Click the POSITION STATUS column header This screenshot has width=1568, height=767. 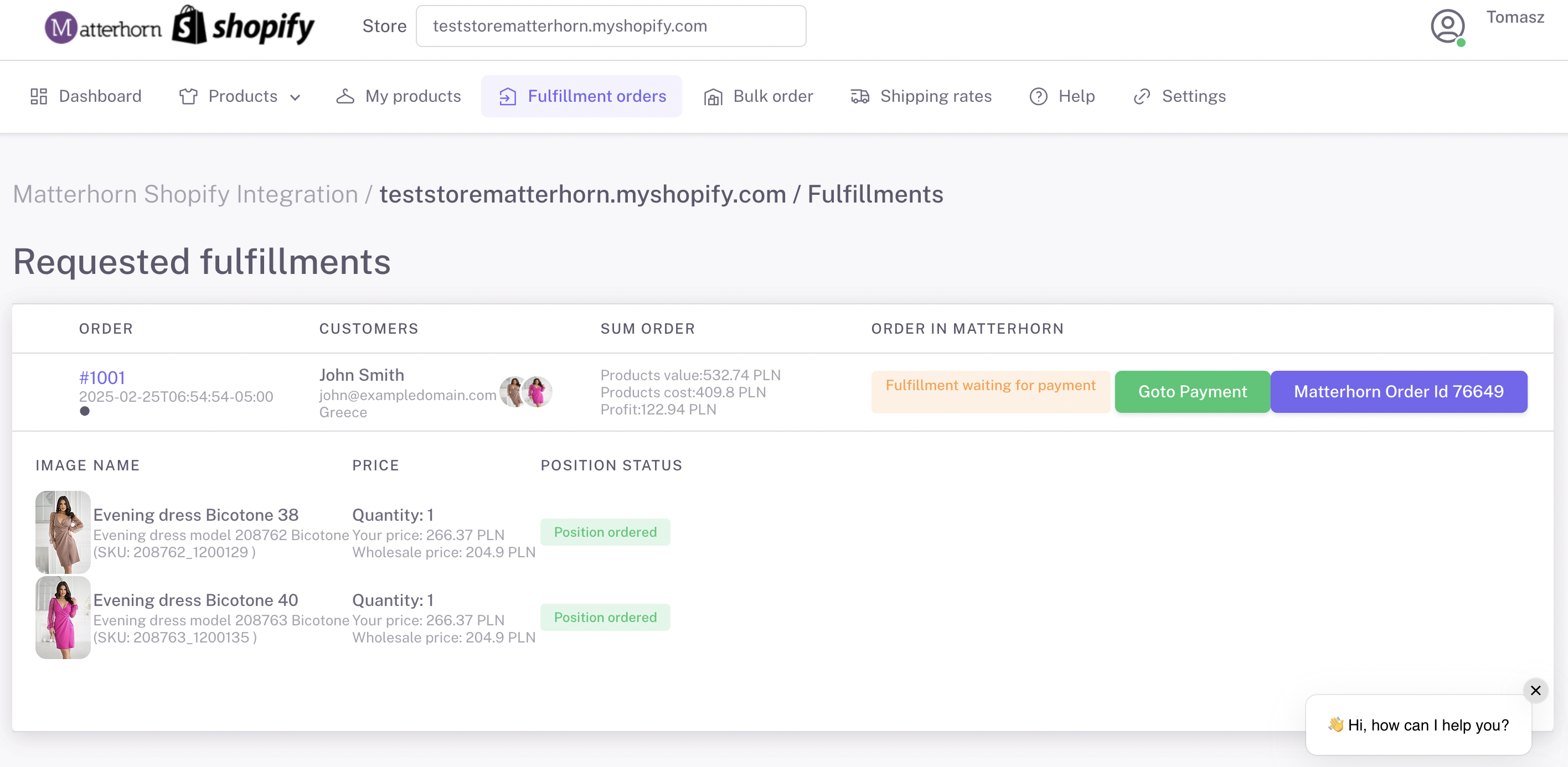(x=611, y=465)
